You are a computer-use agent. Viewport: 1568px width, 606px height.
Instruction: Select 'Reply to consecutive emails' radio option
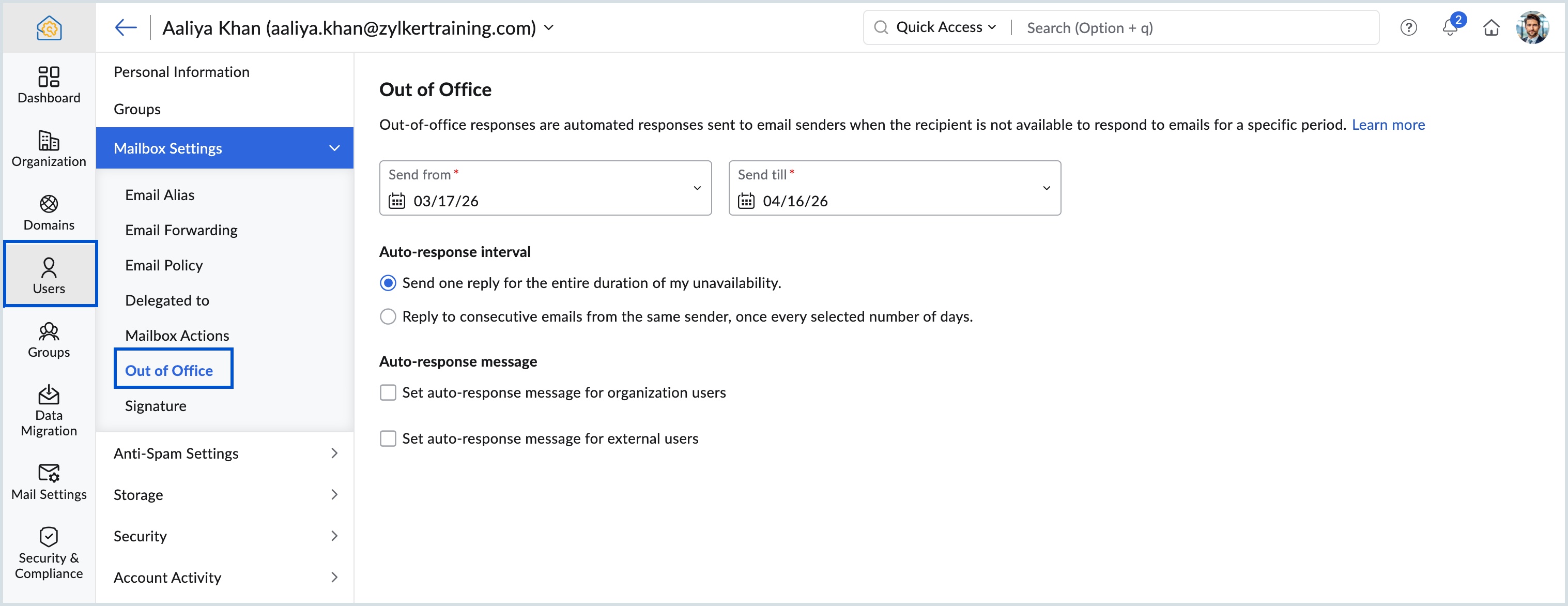pyautogui.click(x=388, y=317)
